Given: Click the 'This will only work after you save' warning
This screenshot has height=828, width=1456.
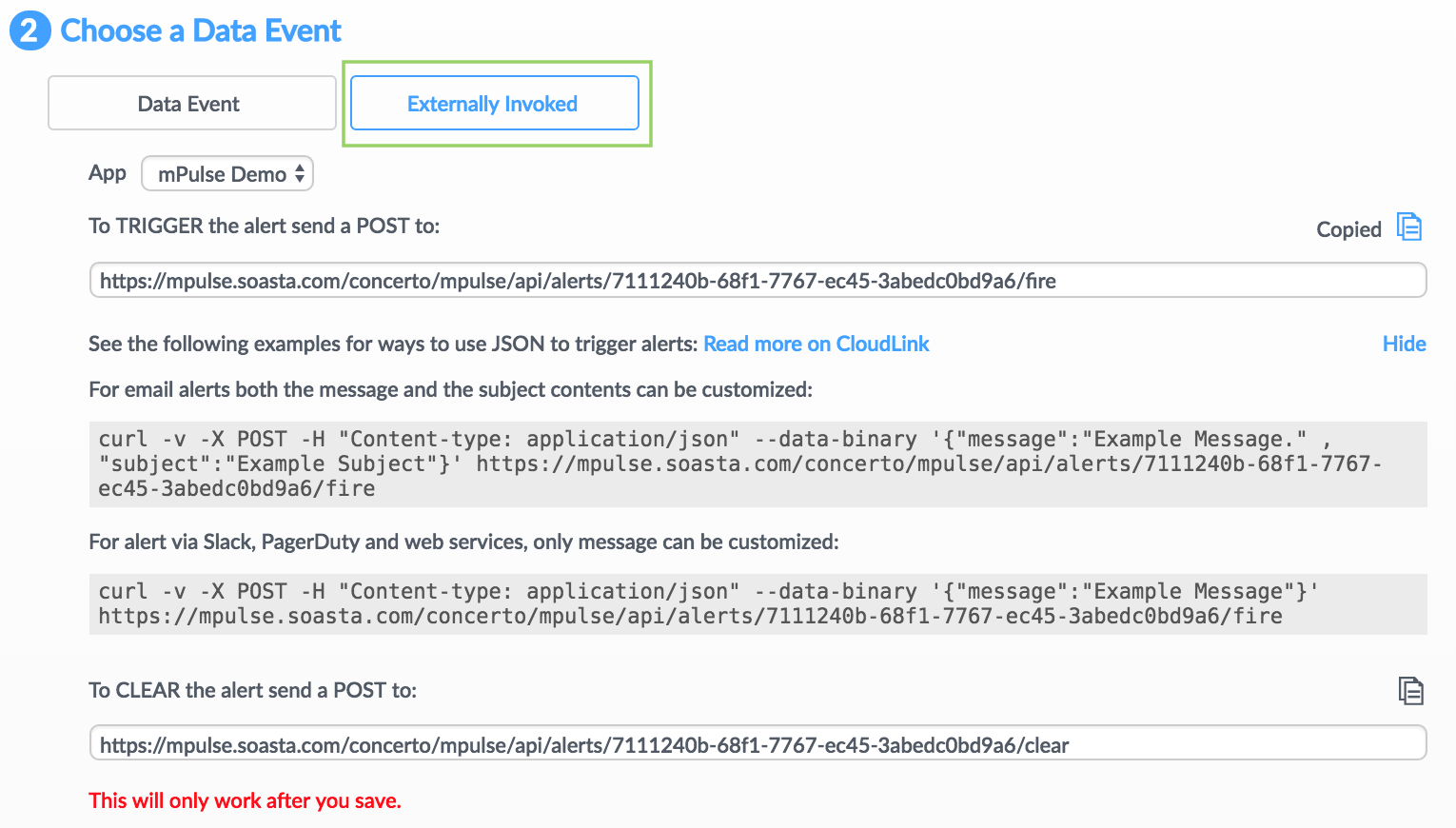Looking at the screenshot, I should (x=245, y=800).
